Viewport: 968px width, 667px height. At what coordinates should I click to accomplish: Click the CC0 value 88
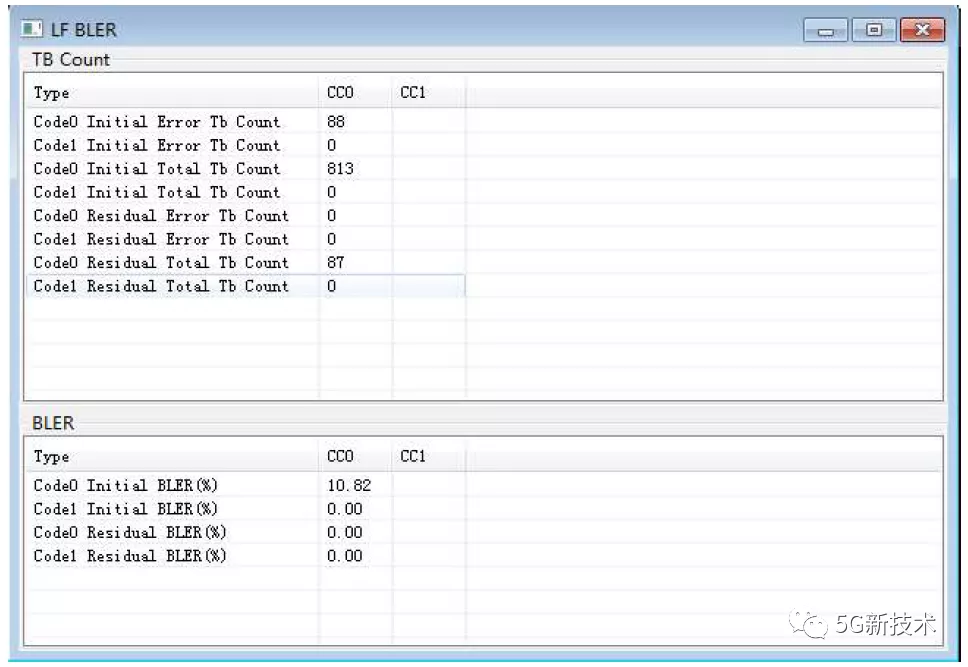coord(336,122)
